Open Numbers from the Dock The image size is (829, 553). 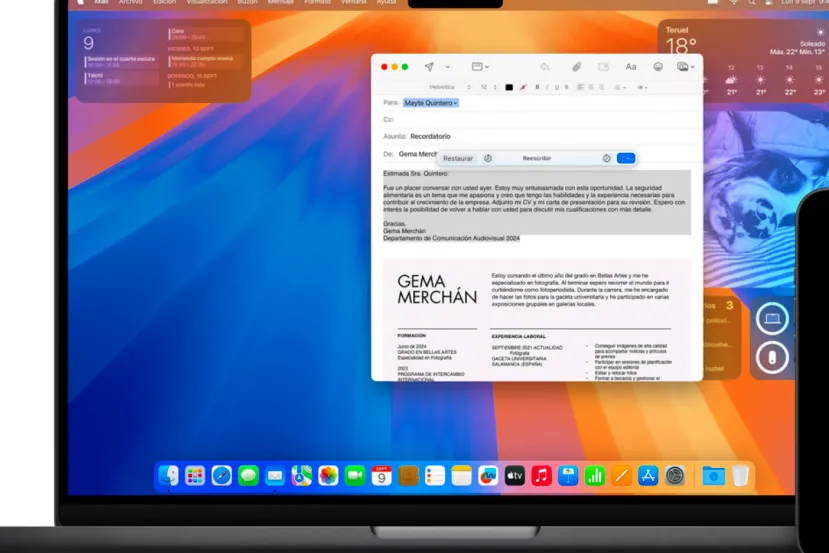pyautogui.click(x=595, y=476)
